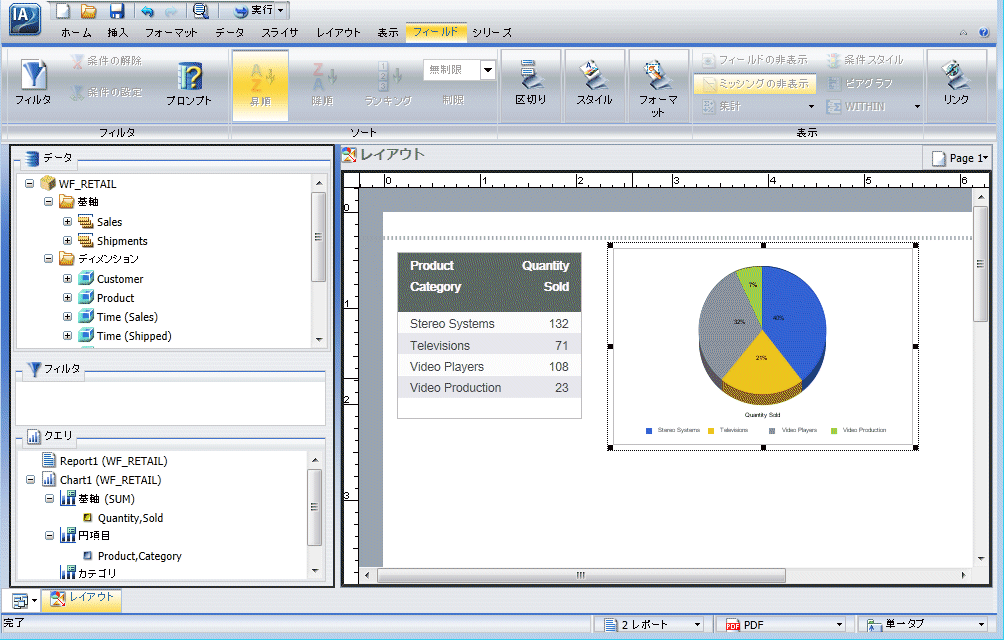Collapse the ディメンション folder
The height and width of the screenshot is (640, 1004).
click(49, 259)
